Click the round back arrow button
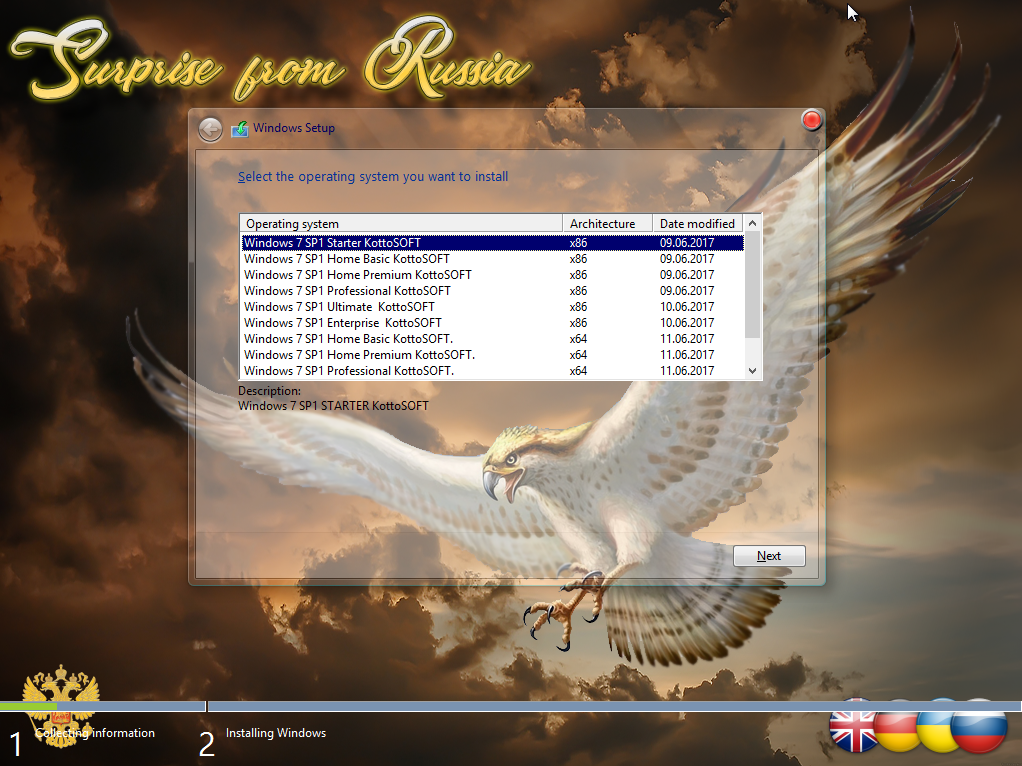 [x=210, y=129]
